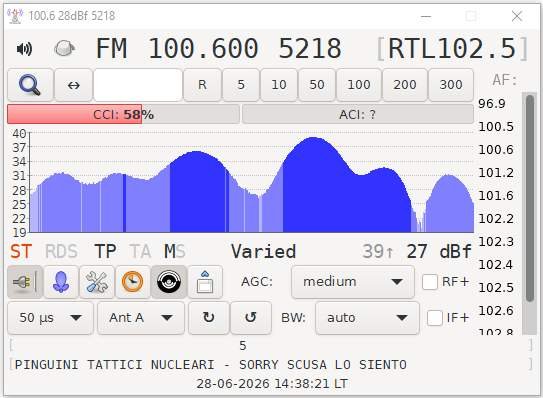Image resolution: width=543 pixels, height=398 pixels.
Task: Select the 100 step button
Action: [x=359, y=85]
